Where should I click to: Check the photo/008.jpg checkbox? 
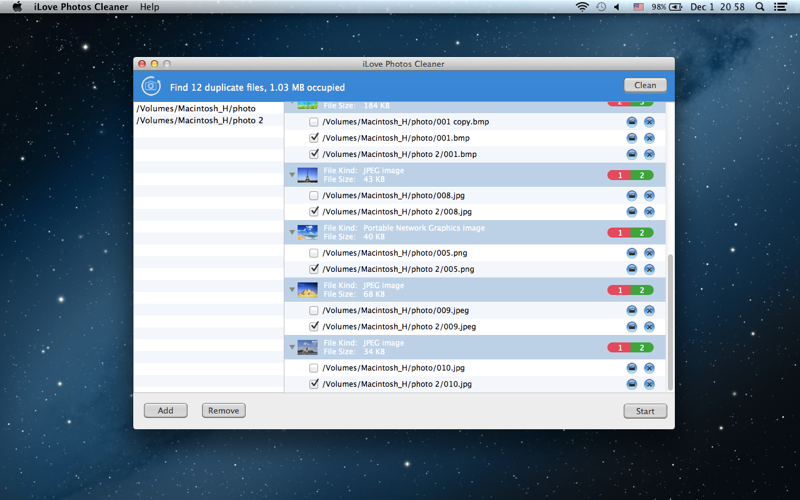pos(314,195)
